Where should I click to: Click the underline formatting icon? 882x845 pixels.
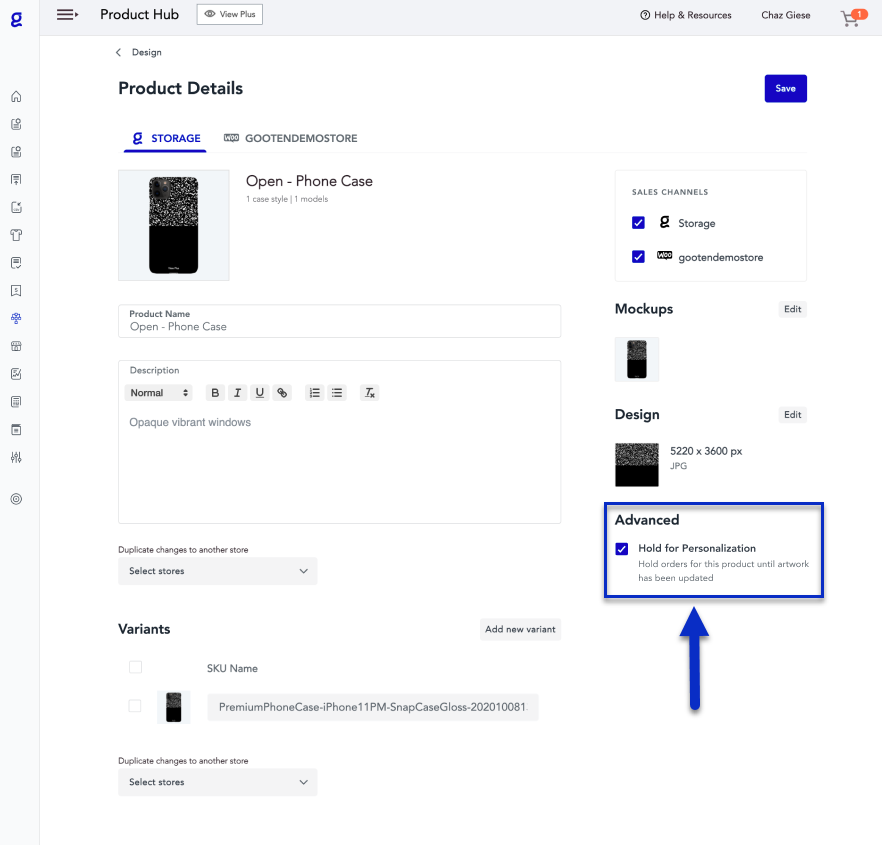tap(260, 393)
